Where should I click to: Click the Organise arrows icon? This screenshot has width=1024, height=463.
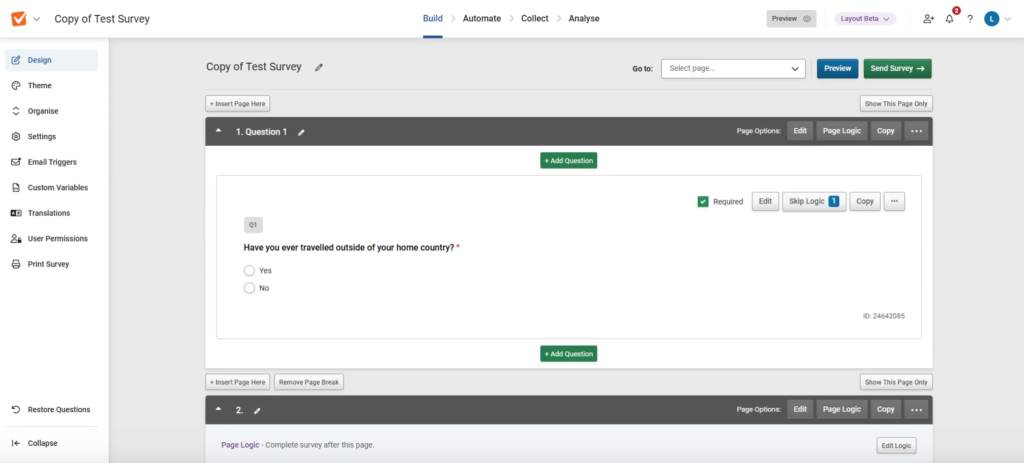(x=16, y=111)
